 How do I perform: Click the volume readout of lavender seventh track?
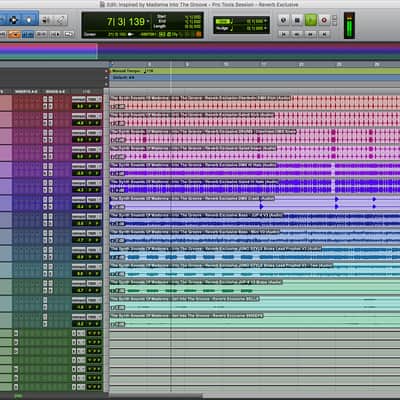80,207
